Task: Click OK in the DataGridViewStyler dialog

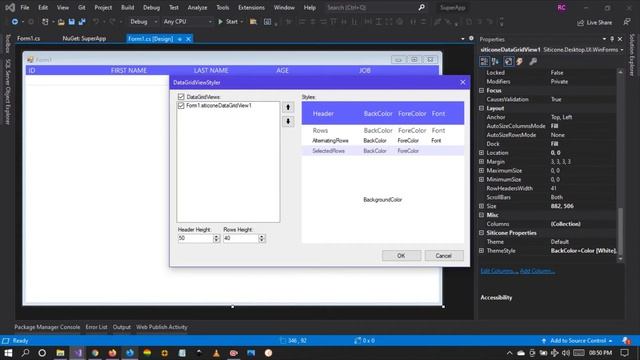Action: click(401, 256)
